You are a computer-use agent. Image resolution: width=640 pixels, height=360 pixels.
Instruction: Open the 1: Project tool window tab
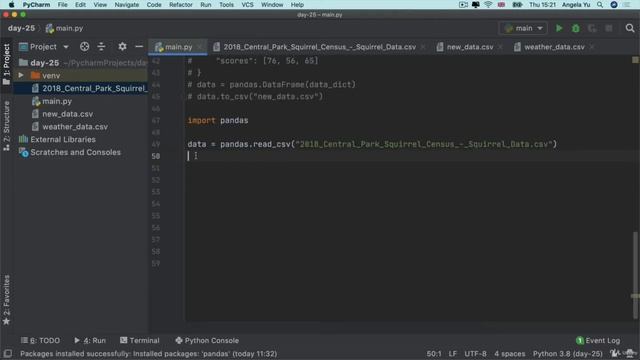[7, 64]
